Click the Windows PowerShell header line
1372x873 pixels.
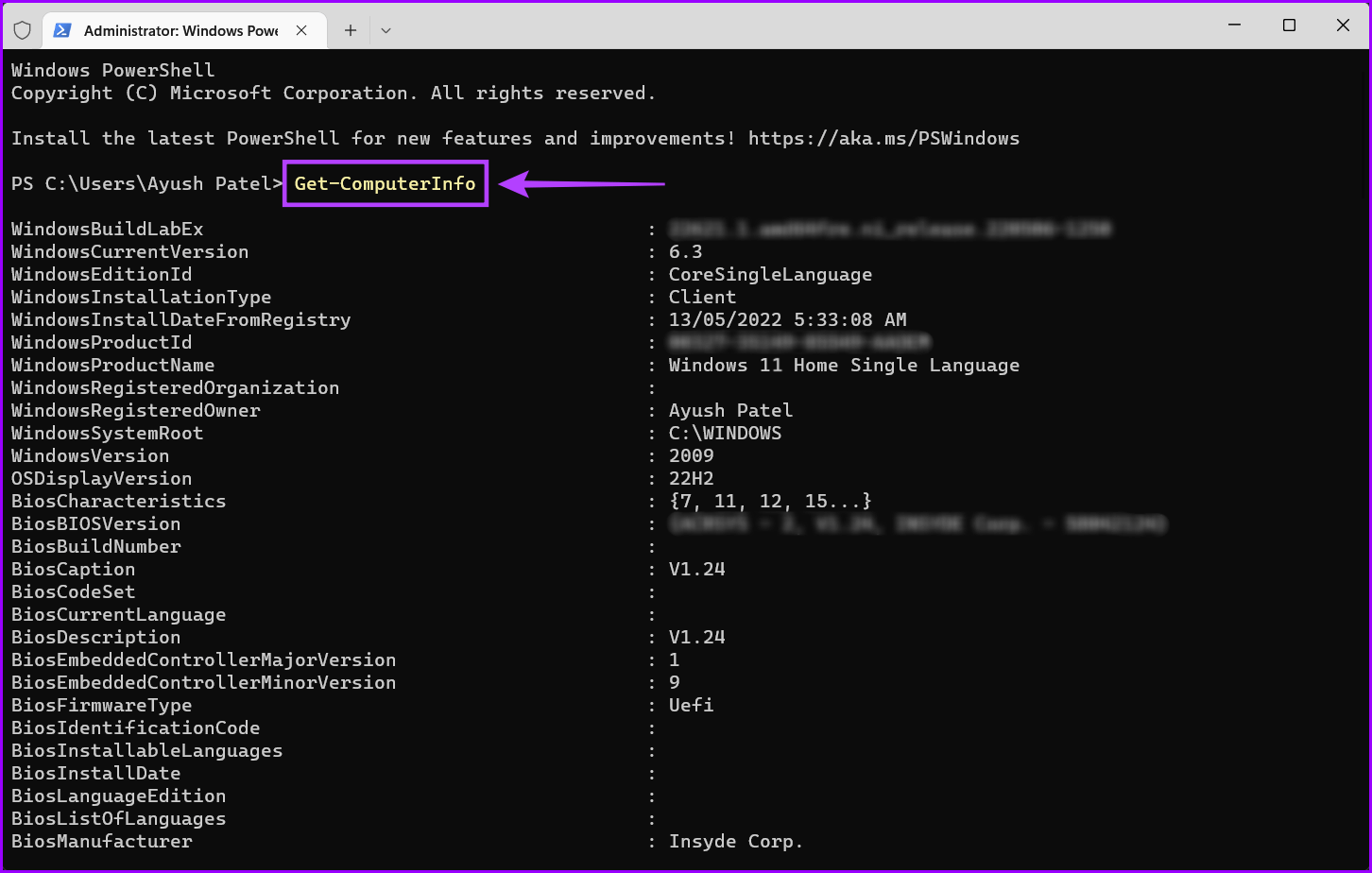pyautogui.click(x=113, y=70)
